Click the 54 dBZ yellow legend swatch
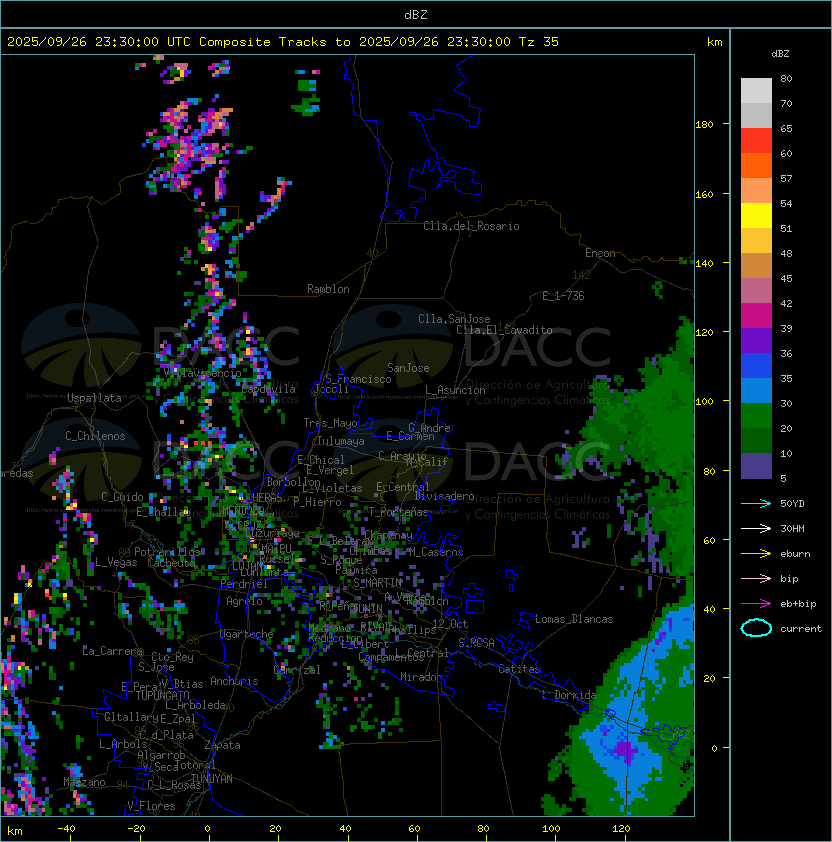 (756, 216)
